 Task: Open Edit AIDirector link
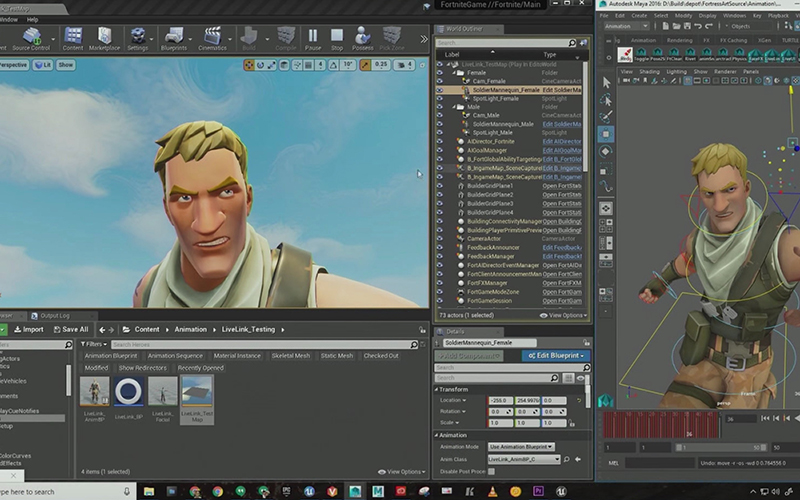point(562,141)
